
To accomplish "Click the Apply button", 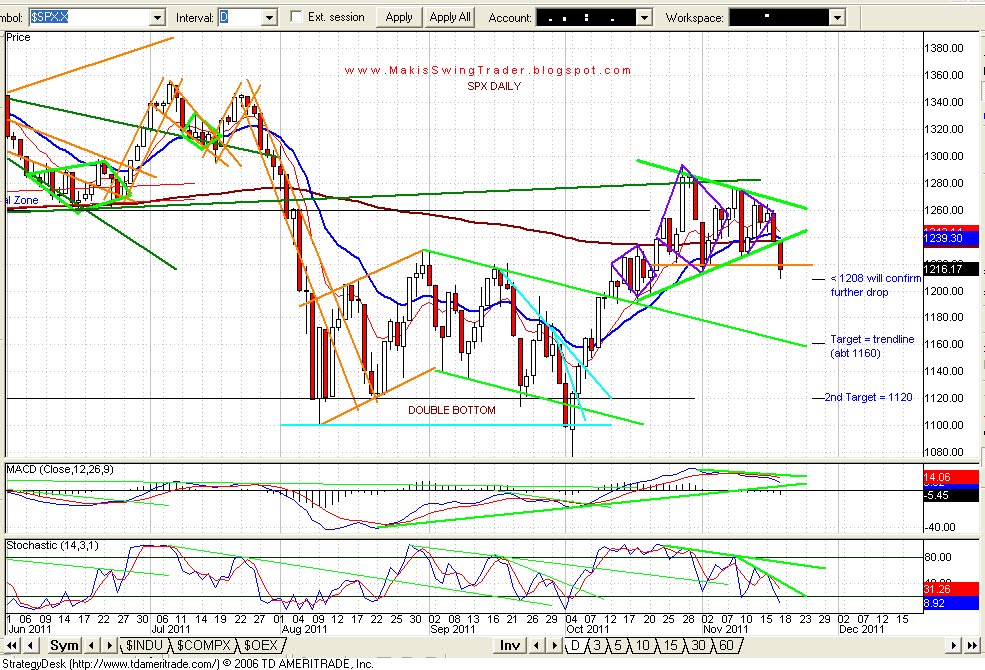I will (x=399, y=17).
